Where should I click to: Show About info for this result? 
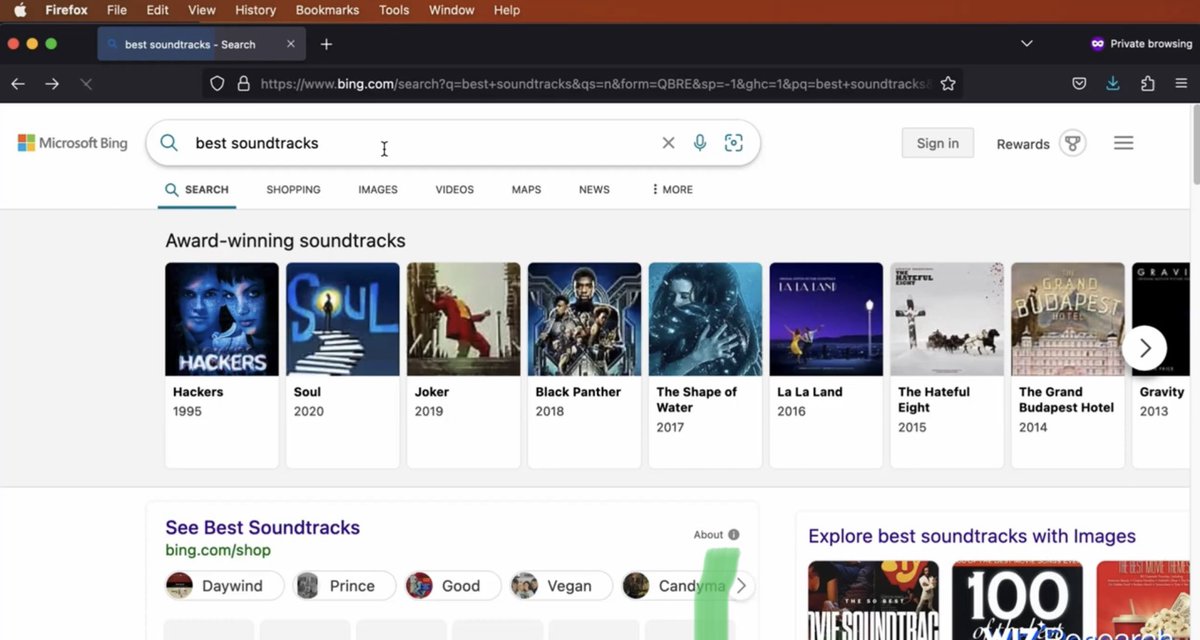tap(716, 535)
